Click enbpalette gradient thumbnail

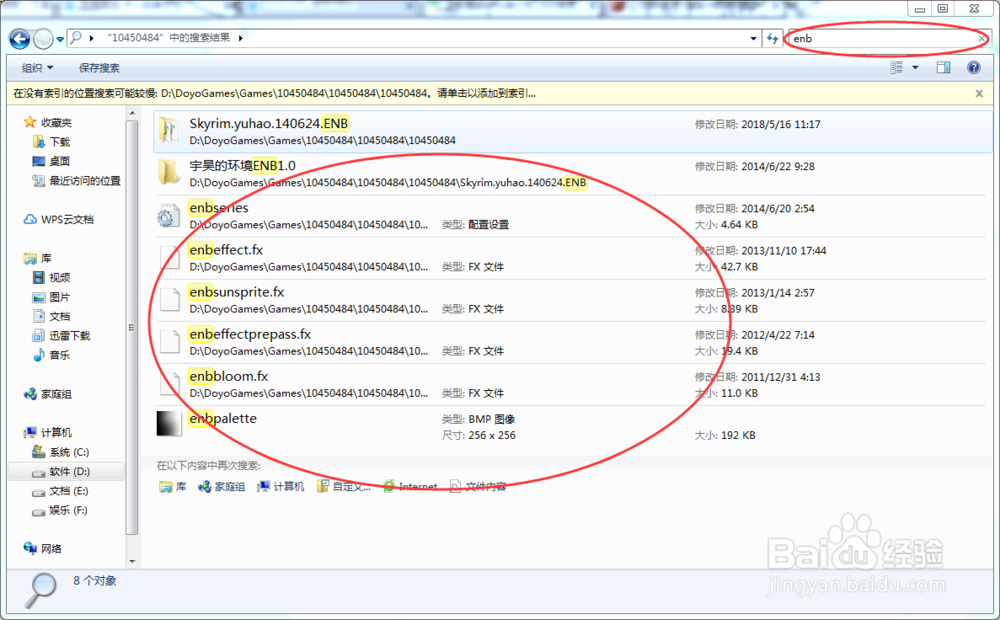click(x=169, y=424)
